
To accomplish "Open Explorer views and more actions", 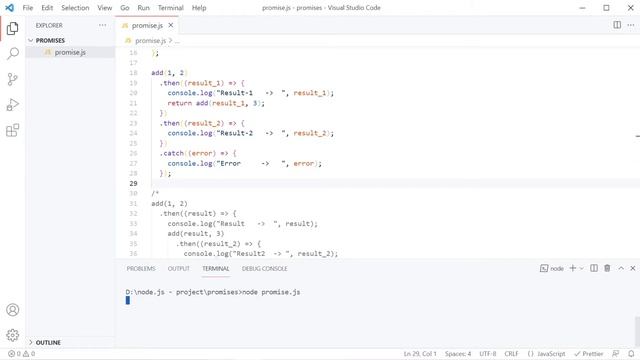I will (102, 25).
